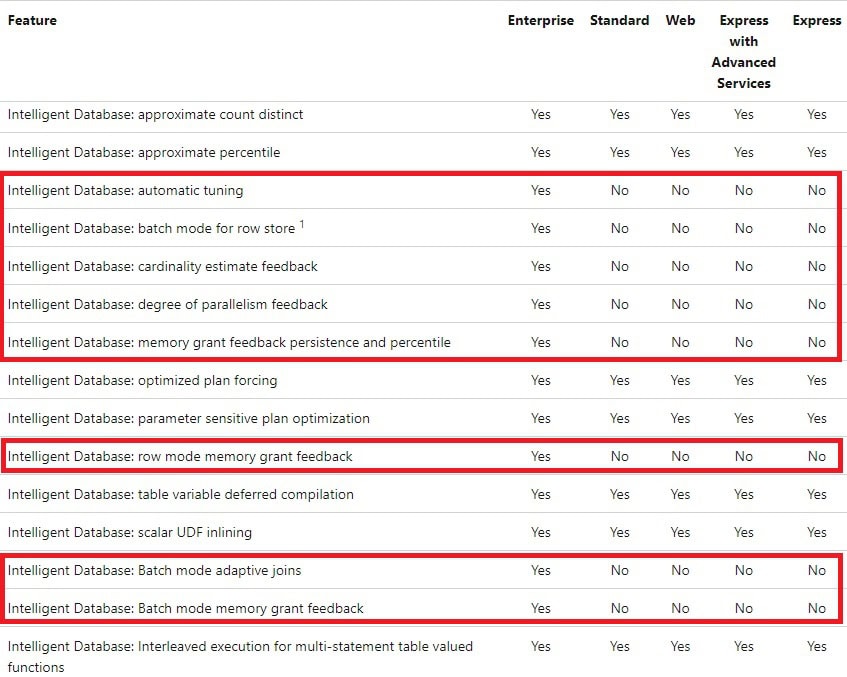Image resolution: width=847 pixels, height=677 pixels.
Task: Select row mode memory grant feedback label
Action: (180, 457)
